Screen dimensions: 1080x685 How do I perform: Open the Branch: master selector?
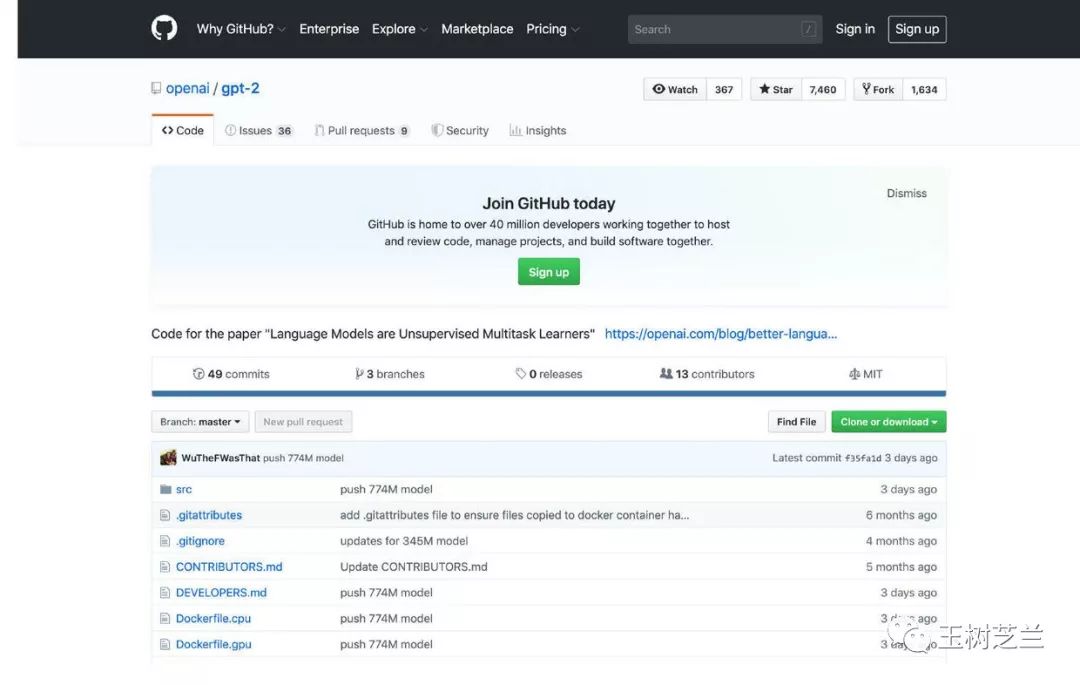200,421
